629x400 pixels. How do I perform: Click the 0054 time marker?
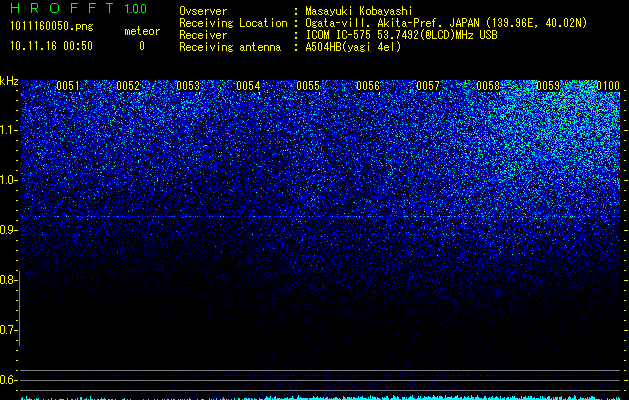point(248,86)
